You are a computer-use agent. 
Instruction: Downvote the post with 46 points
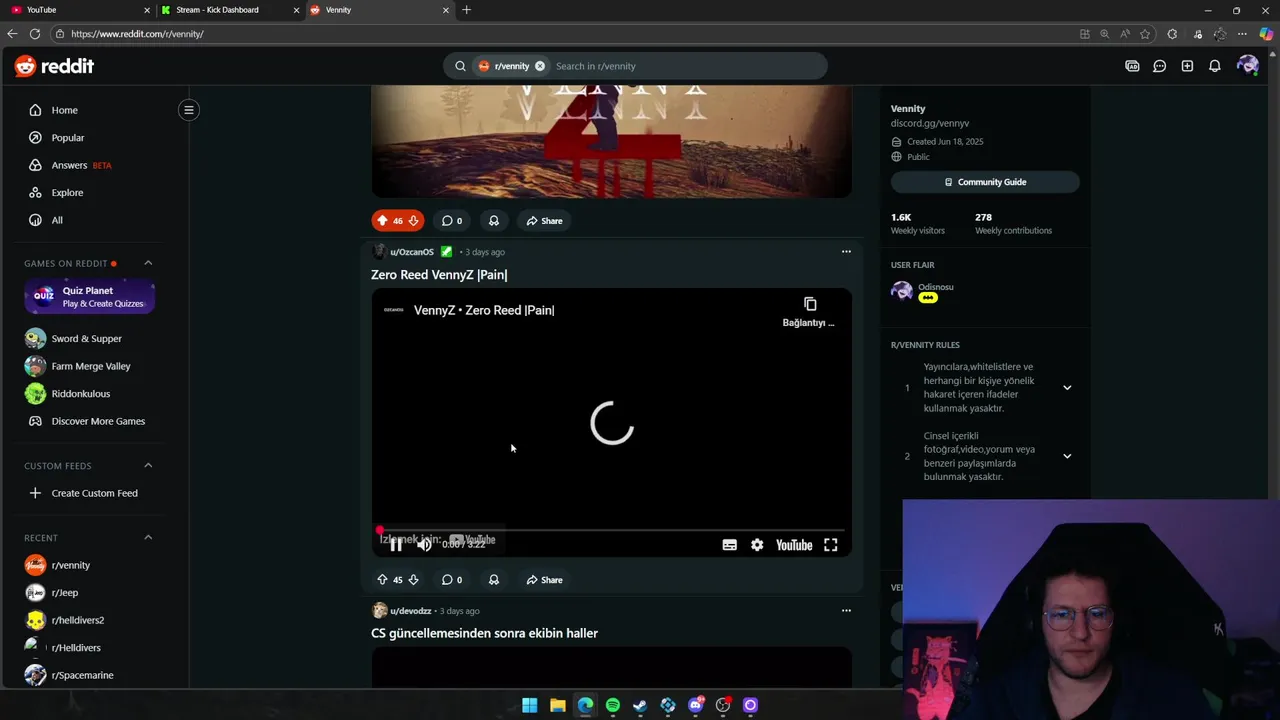tap(413, 221)
